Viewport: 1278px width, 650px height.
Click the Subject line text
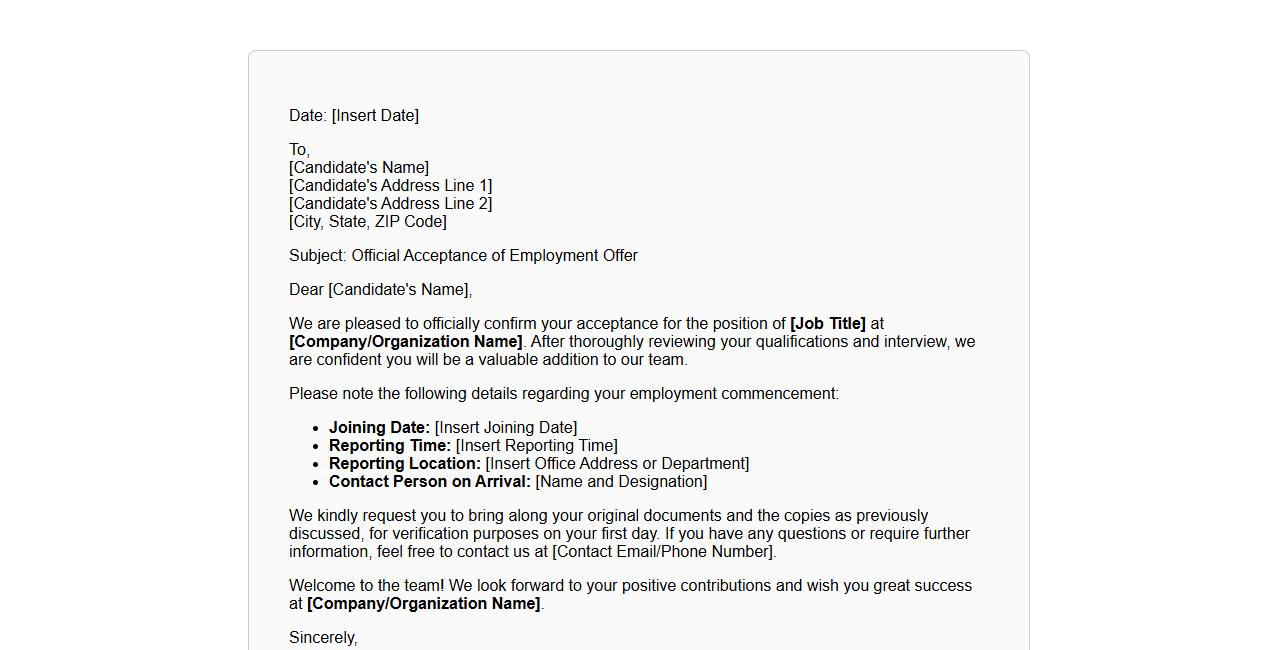[463, 256]
